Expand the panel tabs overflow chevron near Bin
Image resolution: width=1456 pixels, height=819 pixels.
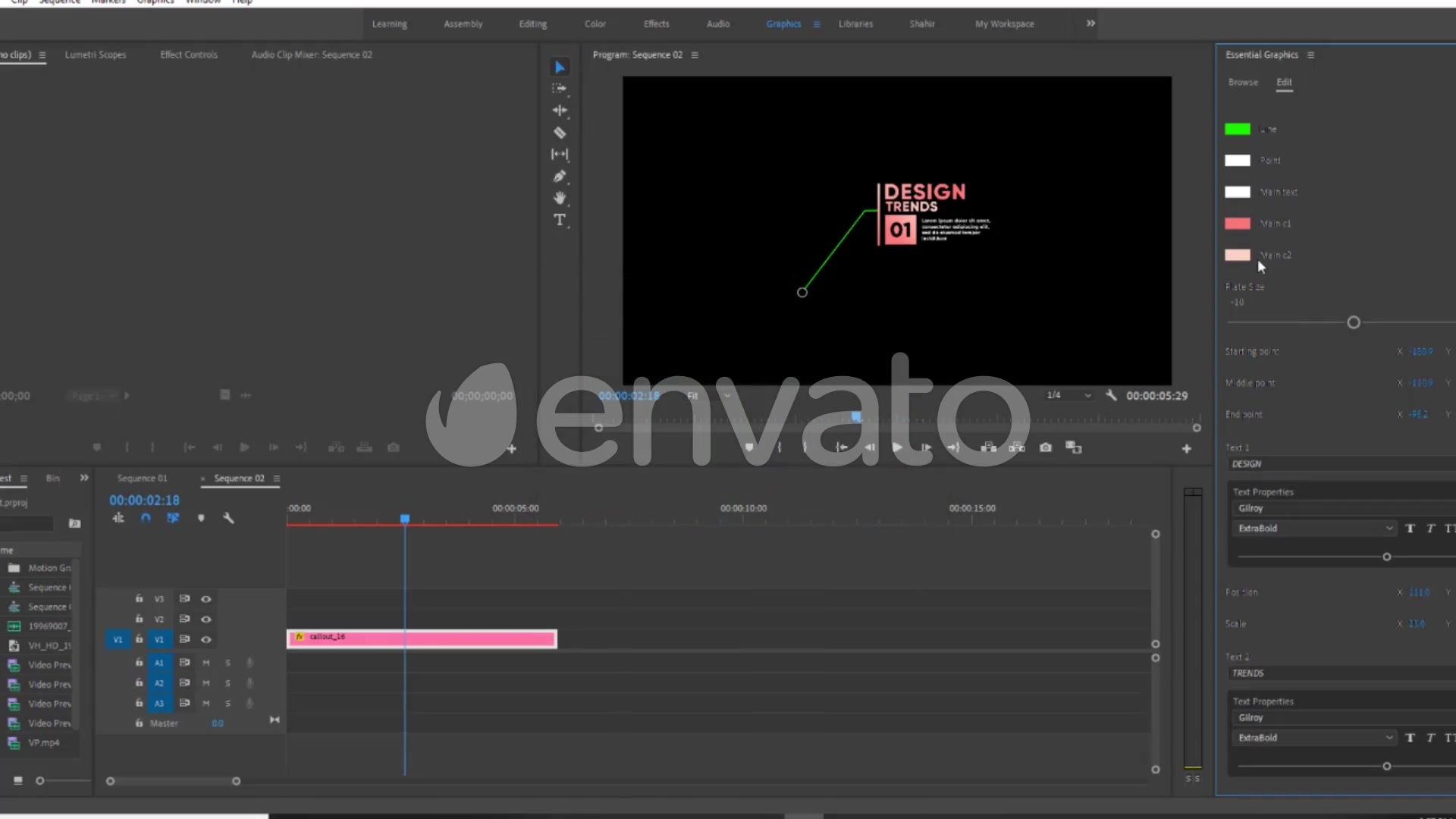(x=84, y=478)
